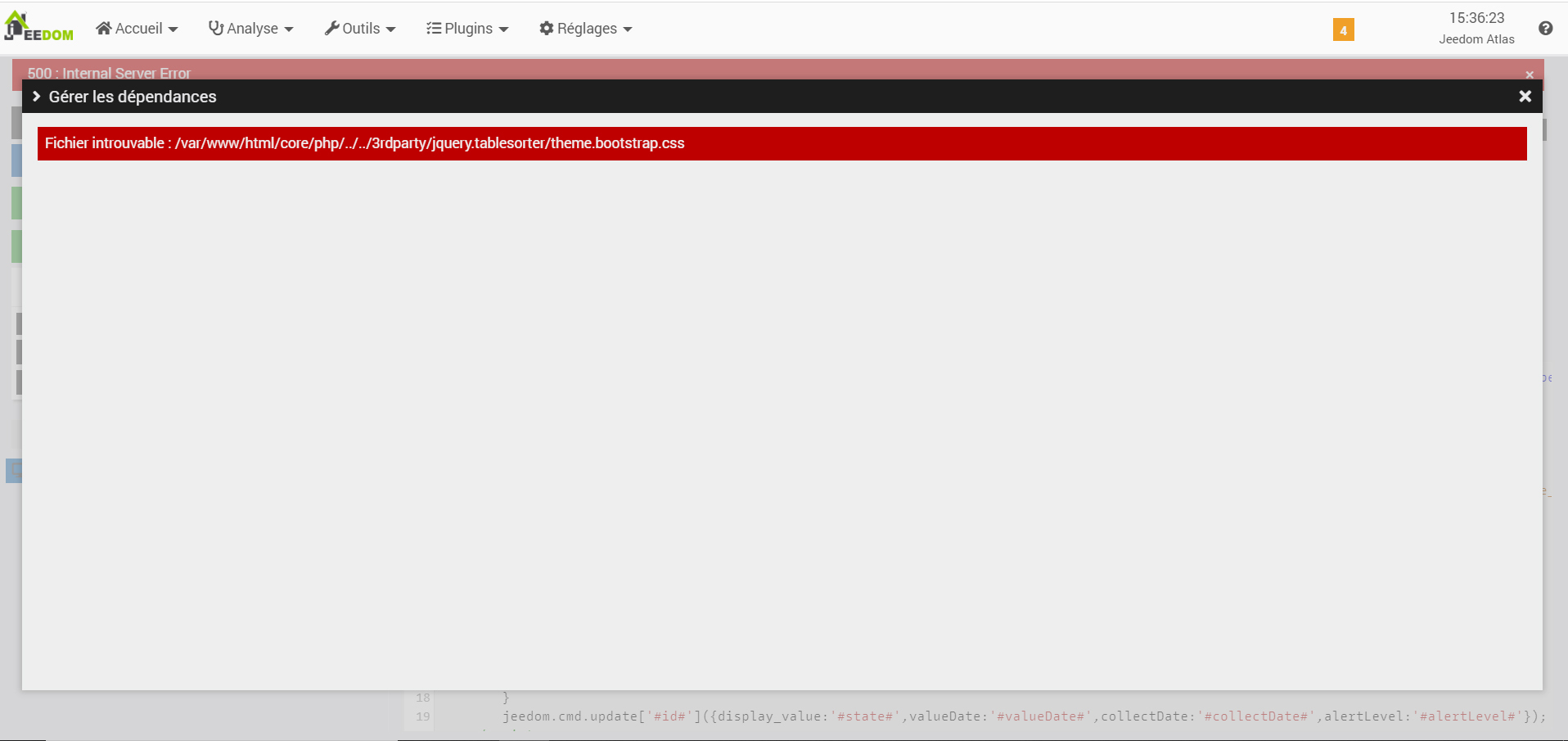Close the Gérer les dépendances dialog
The image size is (1568, 741).
(1525, 97)
